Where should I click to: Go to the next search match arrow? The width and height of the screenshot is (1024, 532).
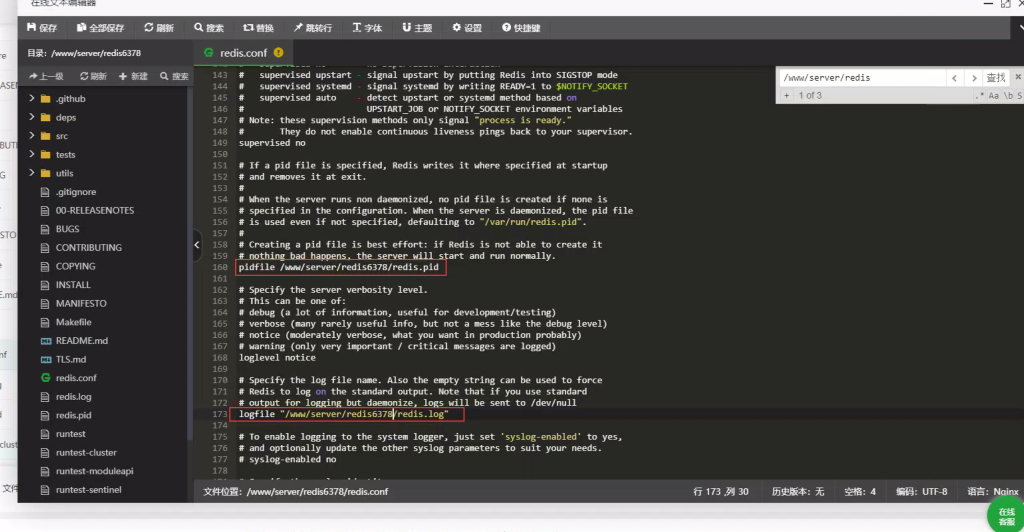click(x=973, y=77)
